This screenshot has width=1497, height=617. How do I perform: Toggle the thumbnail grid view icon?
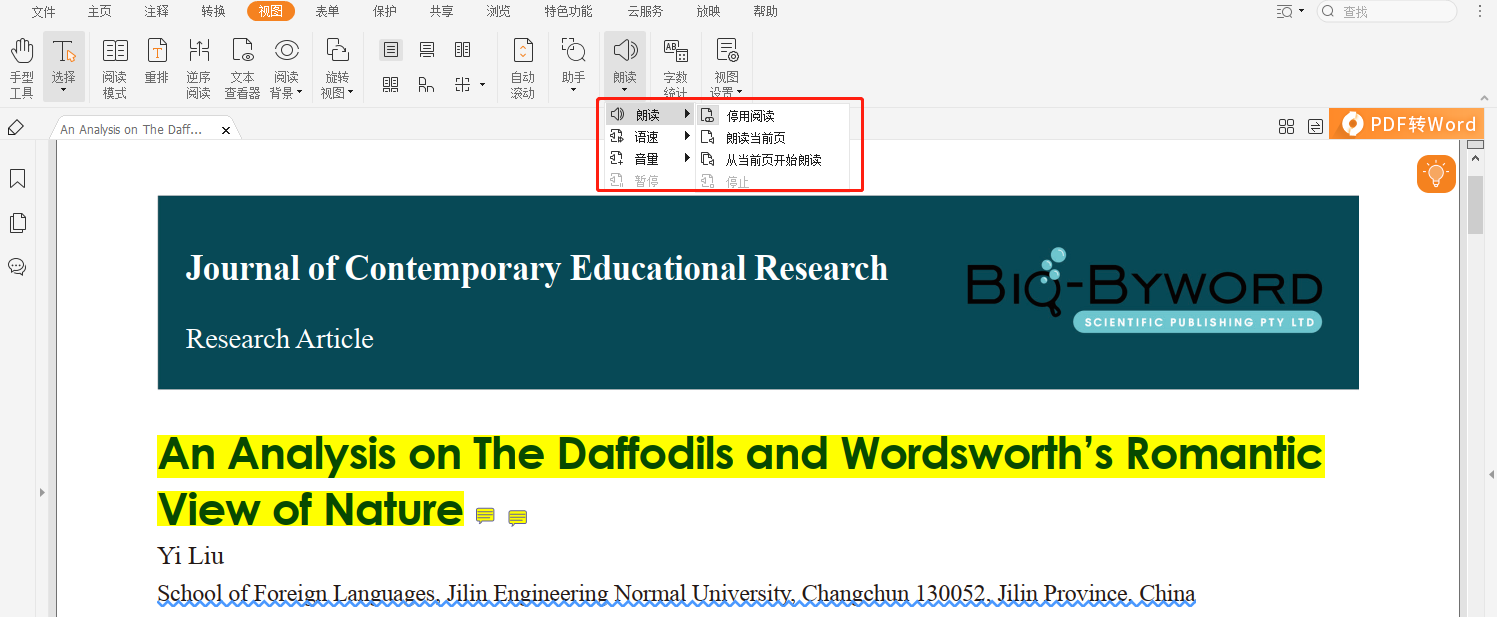(1286, 126)
